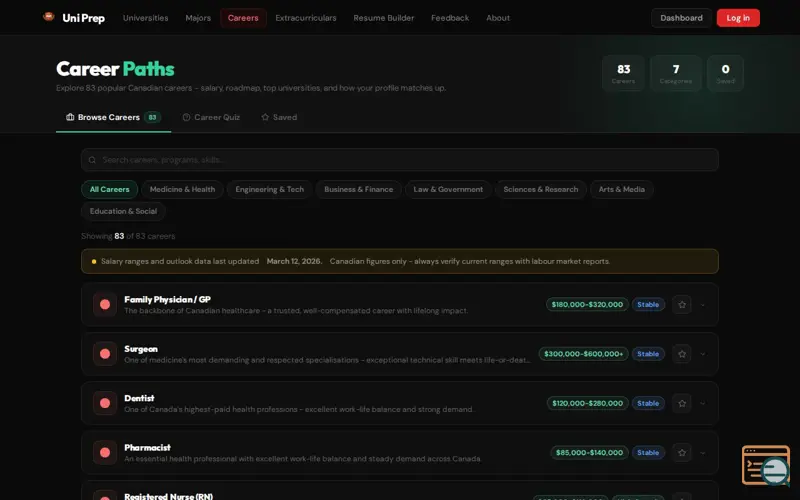
Task: Expand the Dentist row chevron
Action: point(703,404)
